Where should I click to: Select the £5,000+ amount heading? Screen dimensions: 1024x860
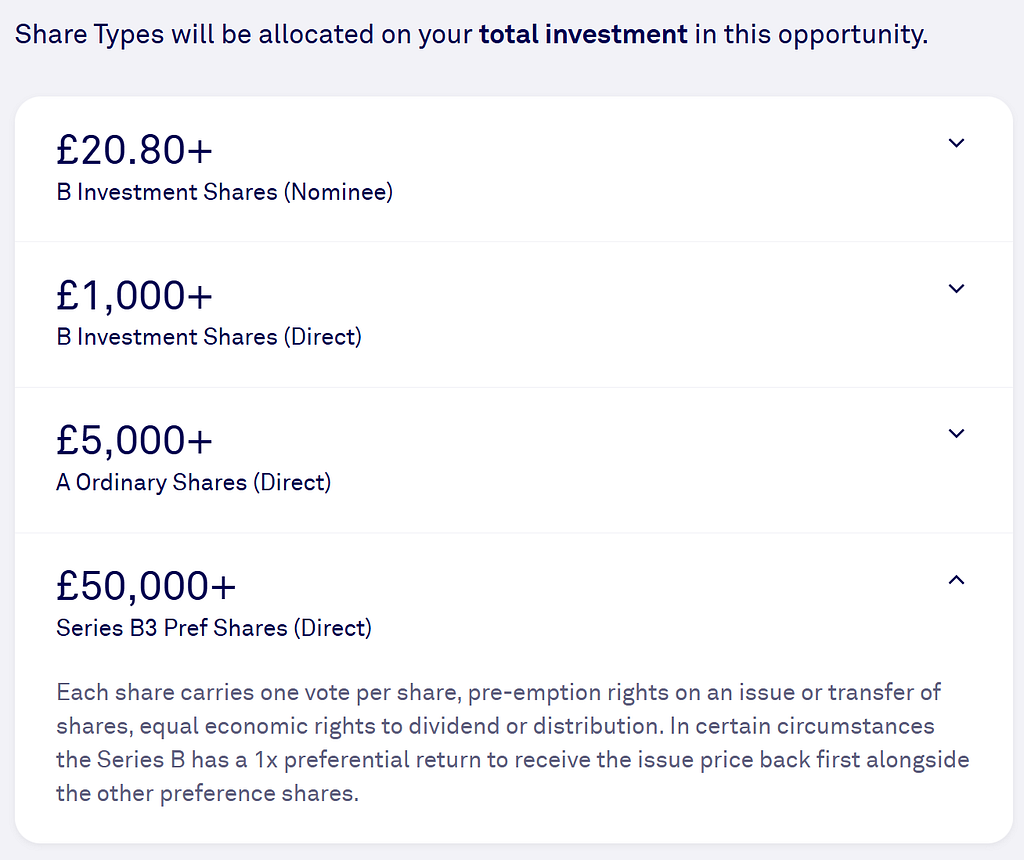tap(135, 441)
